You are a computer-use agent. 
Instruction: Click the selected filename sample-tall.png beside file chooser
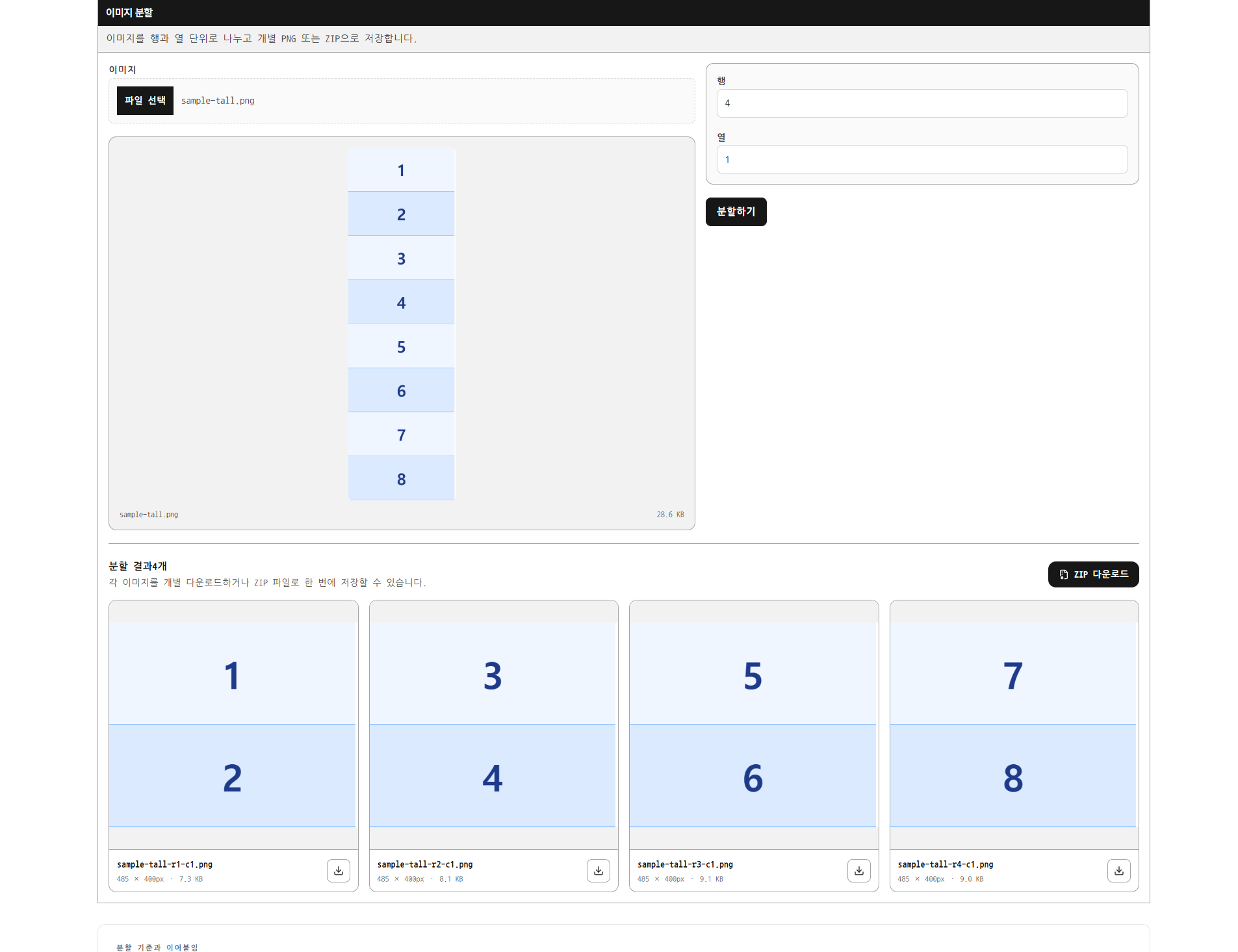218,101
